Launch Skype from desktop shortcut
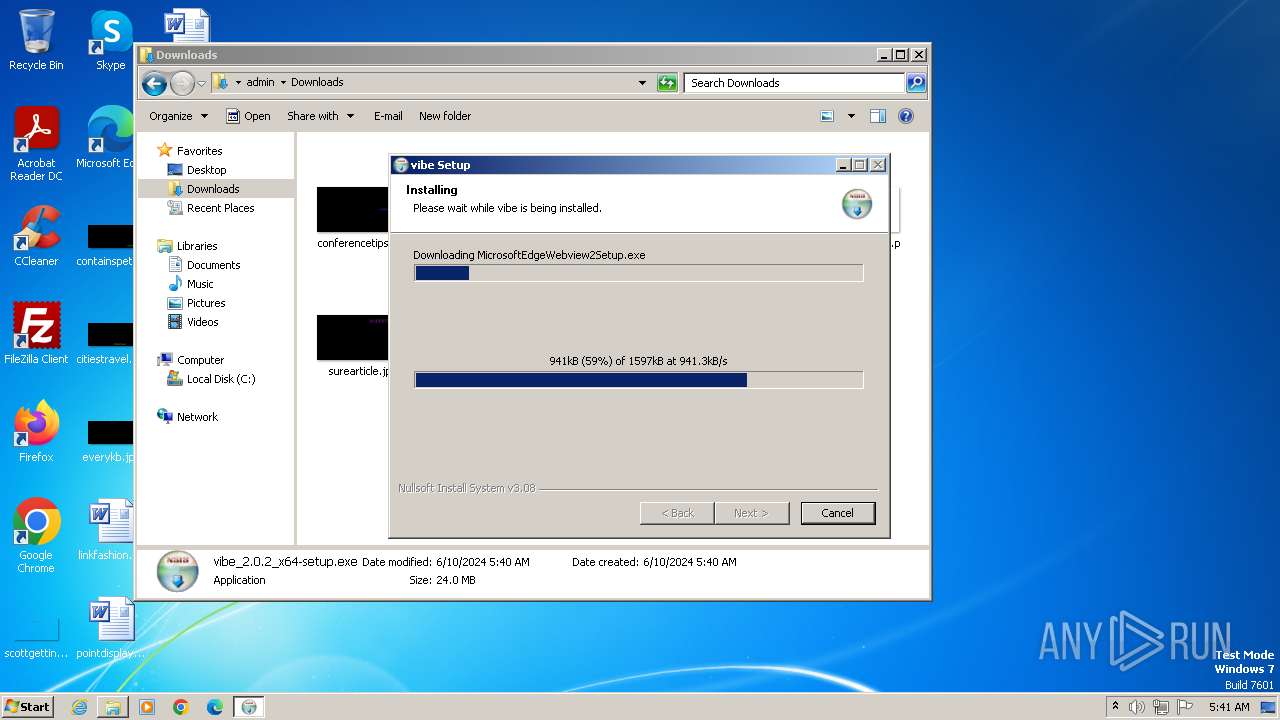The width and height of the screenshot is (1280, 720). 110,40
